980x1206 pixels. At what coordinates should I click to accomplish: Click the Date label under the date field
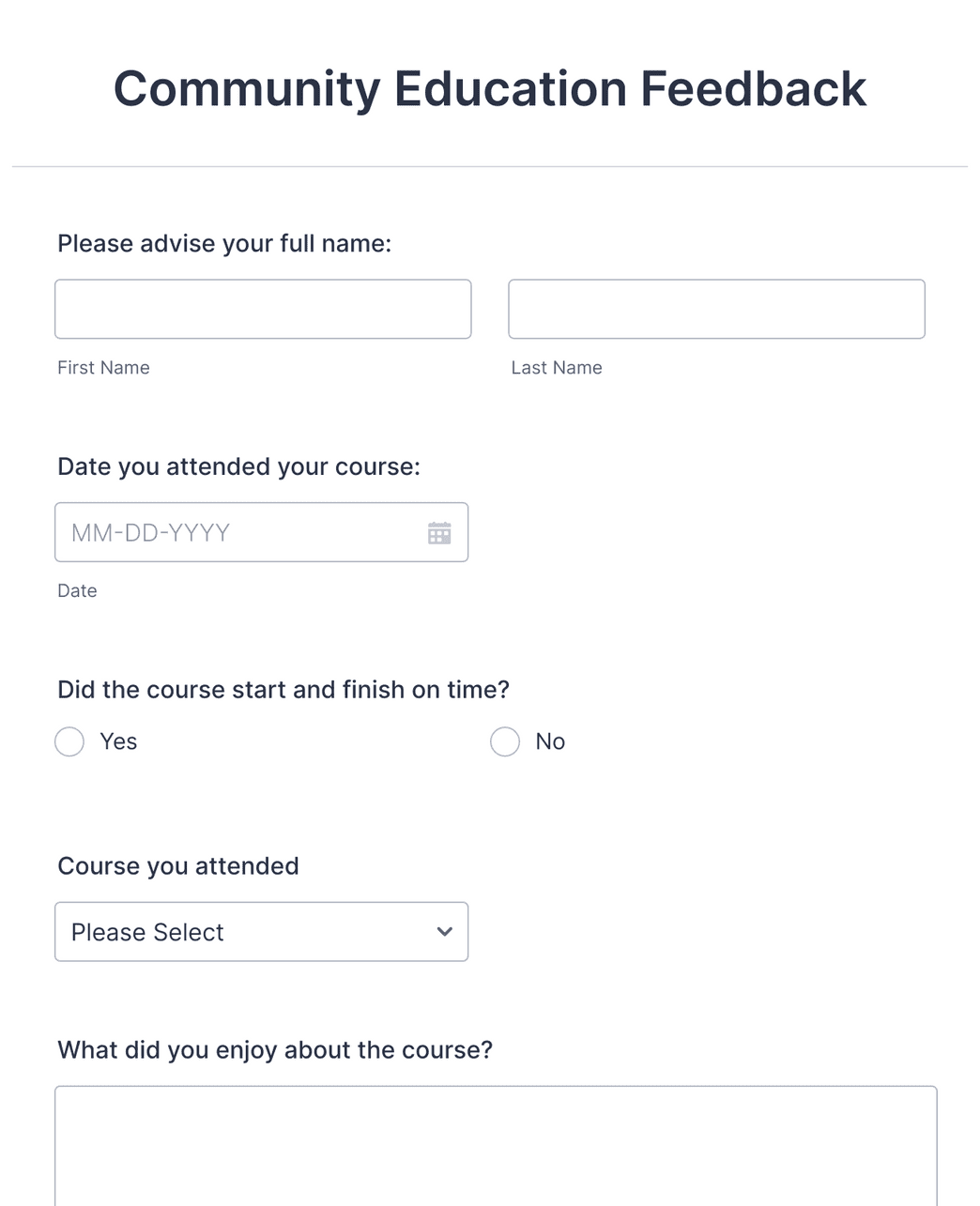click(x=77, y=590)
